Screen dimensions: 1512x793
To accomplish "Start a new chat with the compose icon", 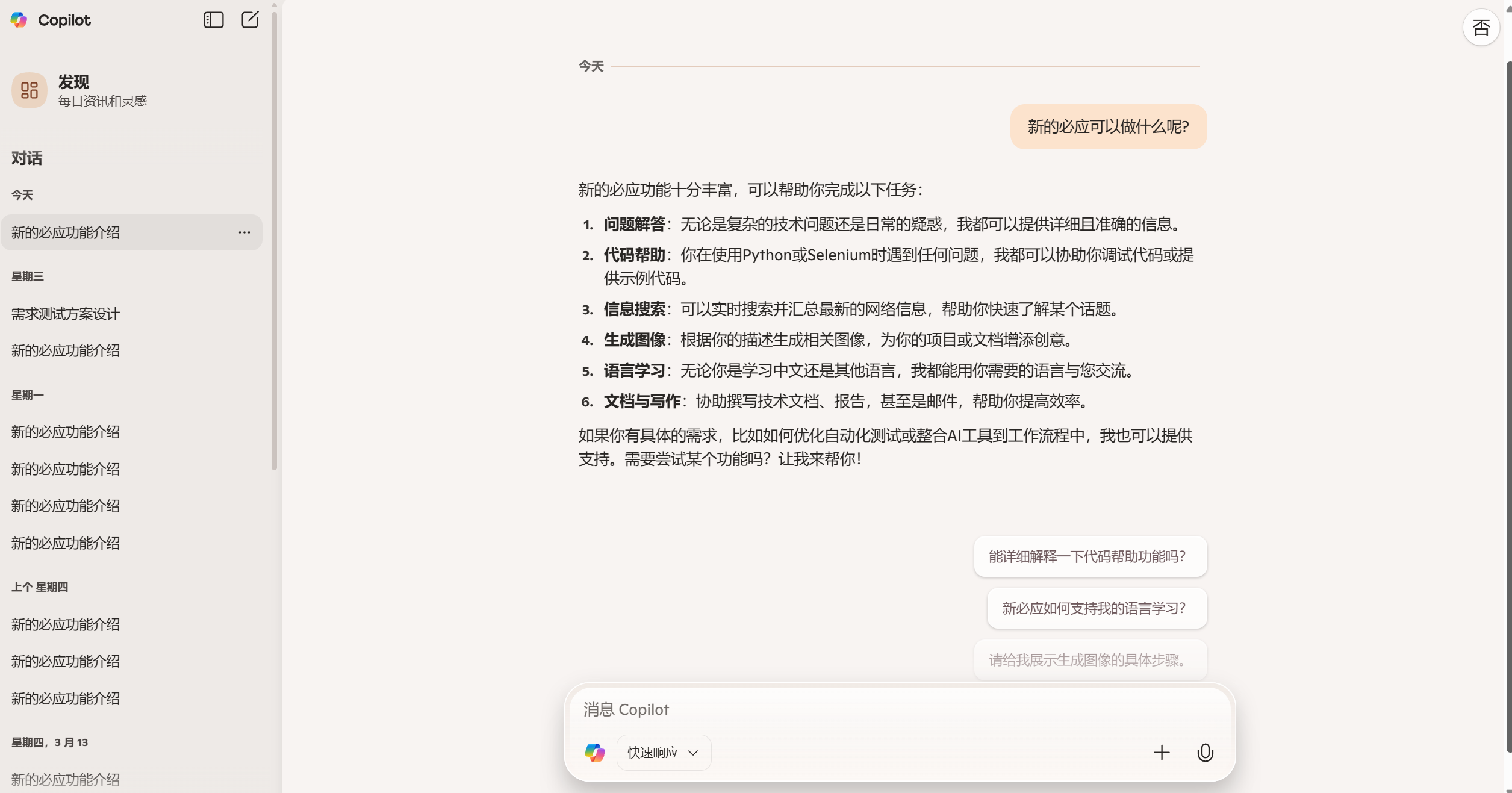I will [x=250, y=20].
